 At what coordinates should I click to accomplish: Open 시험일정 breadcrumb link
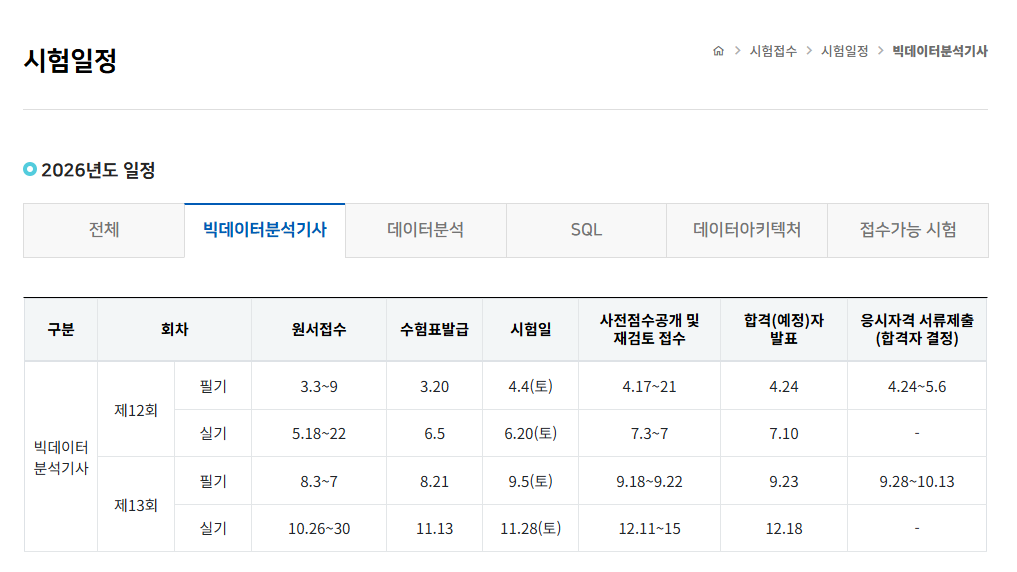point(844,51)
